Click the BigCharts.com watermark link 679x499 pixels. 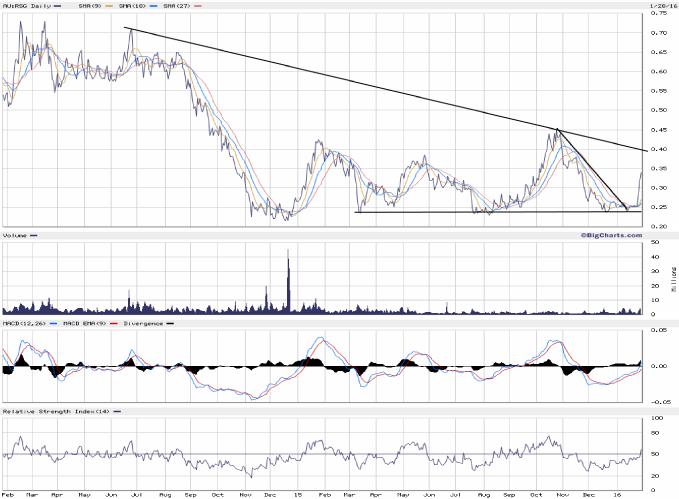coord(607,235)
